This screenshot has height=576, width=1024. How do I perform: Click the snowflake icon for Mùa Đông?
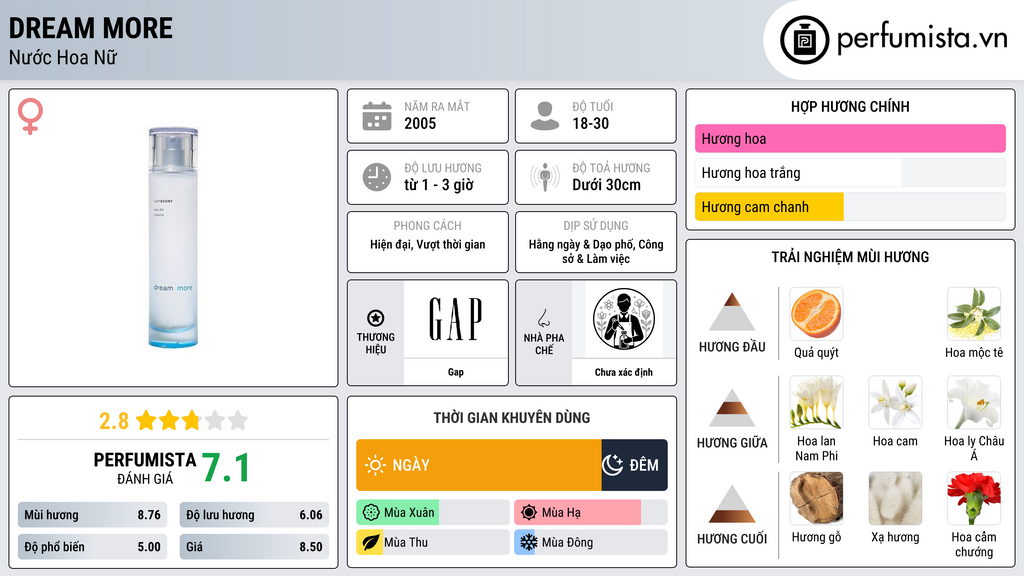[x=529, y=542]
